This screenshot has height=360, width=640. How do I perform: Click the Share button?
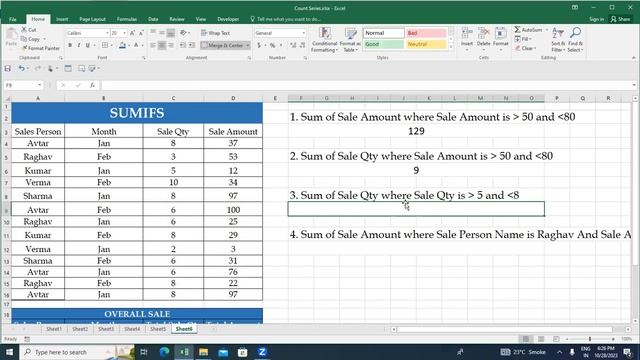coord(620,19)
